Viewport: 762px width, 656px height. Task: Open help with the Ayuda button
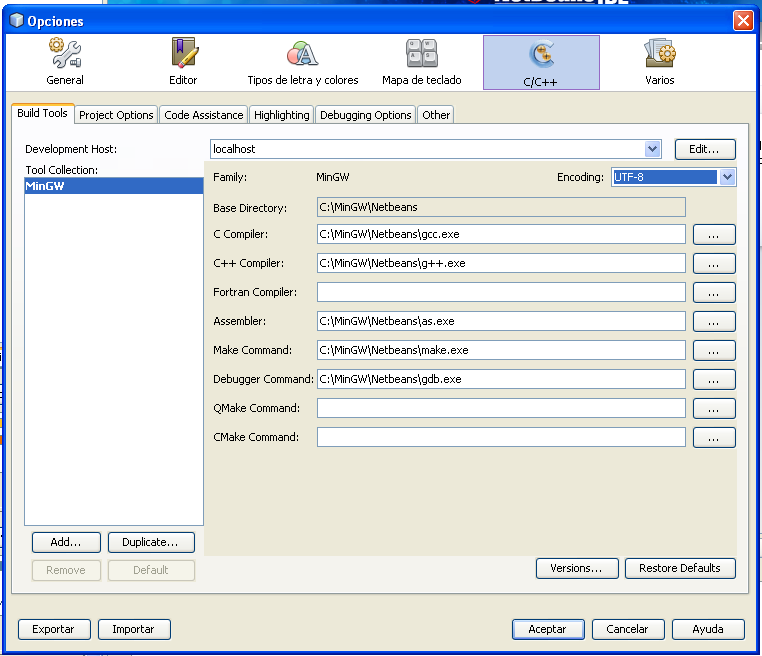708,629
